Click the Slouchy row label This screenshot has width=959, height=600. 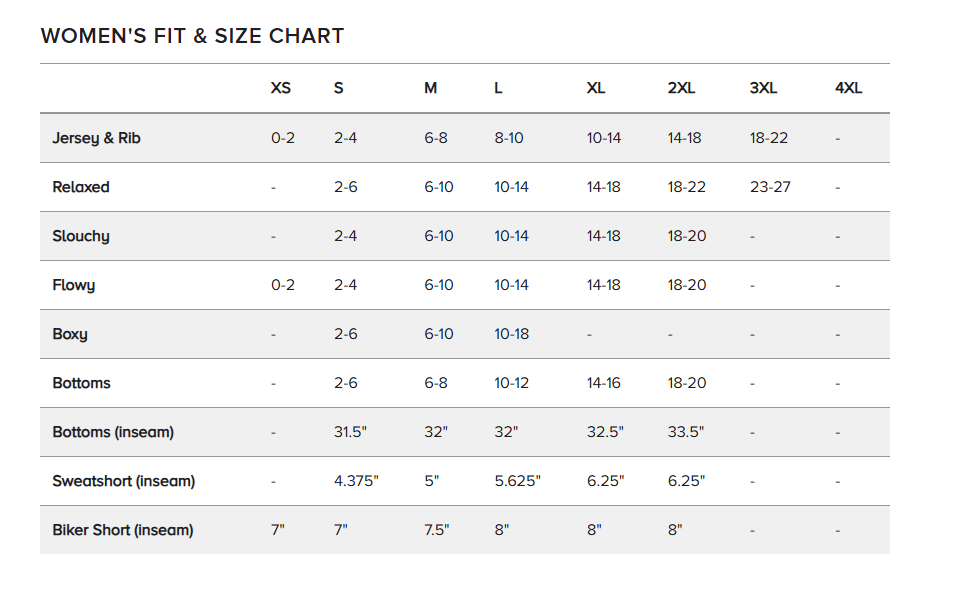coord(81,236)
